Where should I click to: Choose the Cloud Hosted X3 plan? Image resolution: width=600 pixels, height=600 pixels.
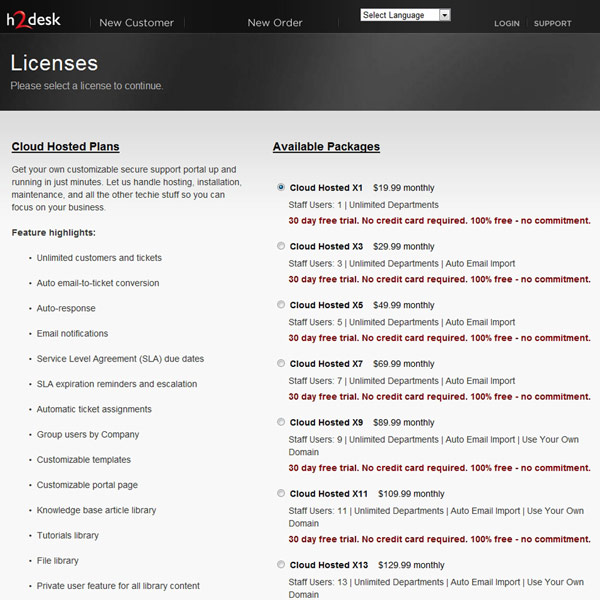281,246
